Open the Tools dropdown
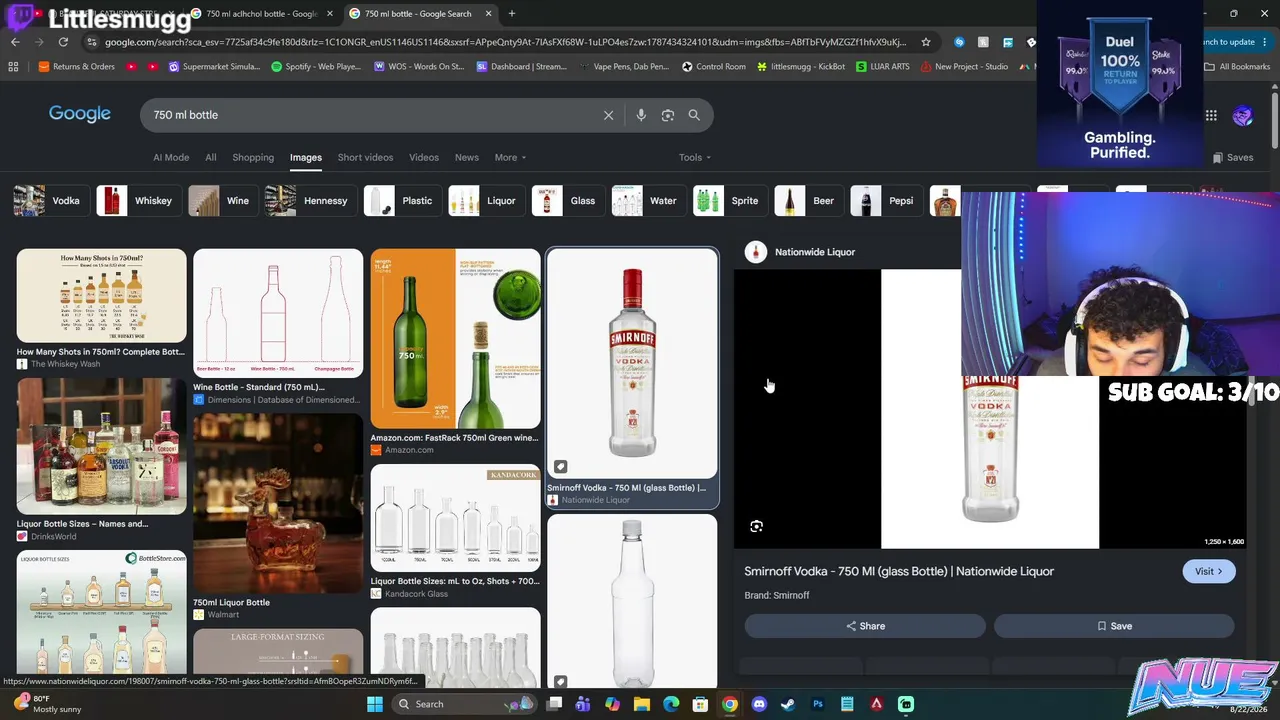1280x720 pixels. (x=695, y=157)
